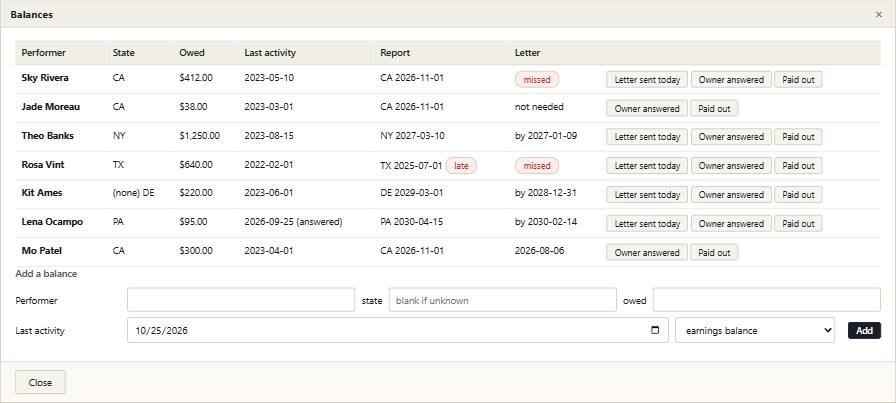This screenshot has width=896, height=403.
Task: Click the 'DE 2029-03-01' report cell
Action: click(x=412, y=193)
